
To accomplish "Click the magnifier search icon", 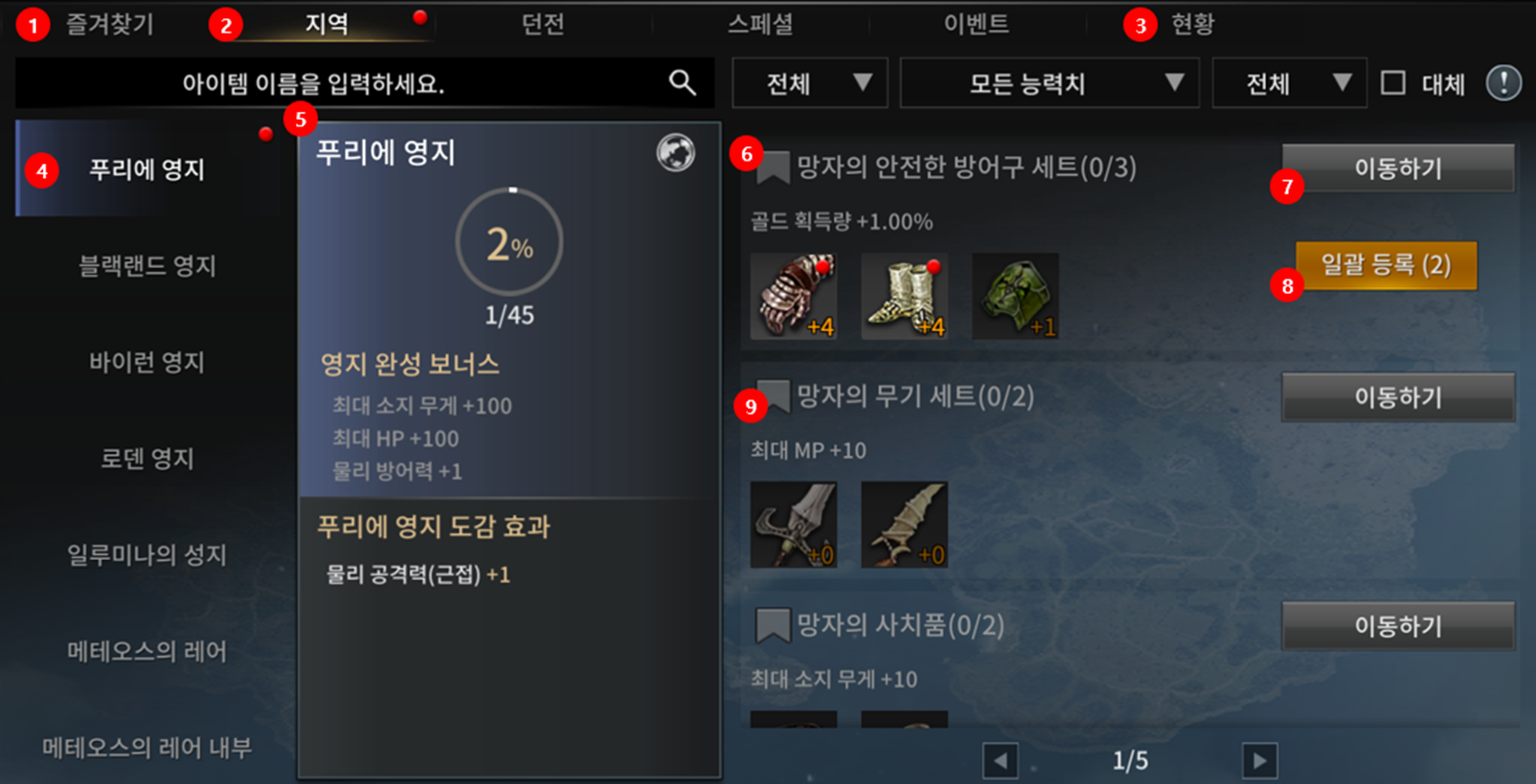I will [682, 83].
